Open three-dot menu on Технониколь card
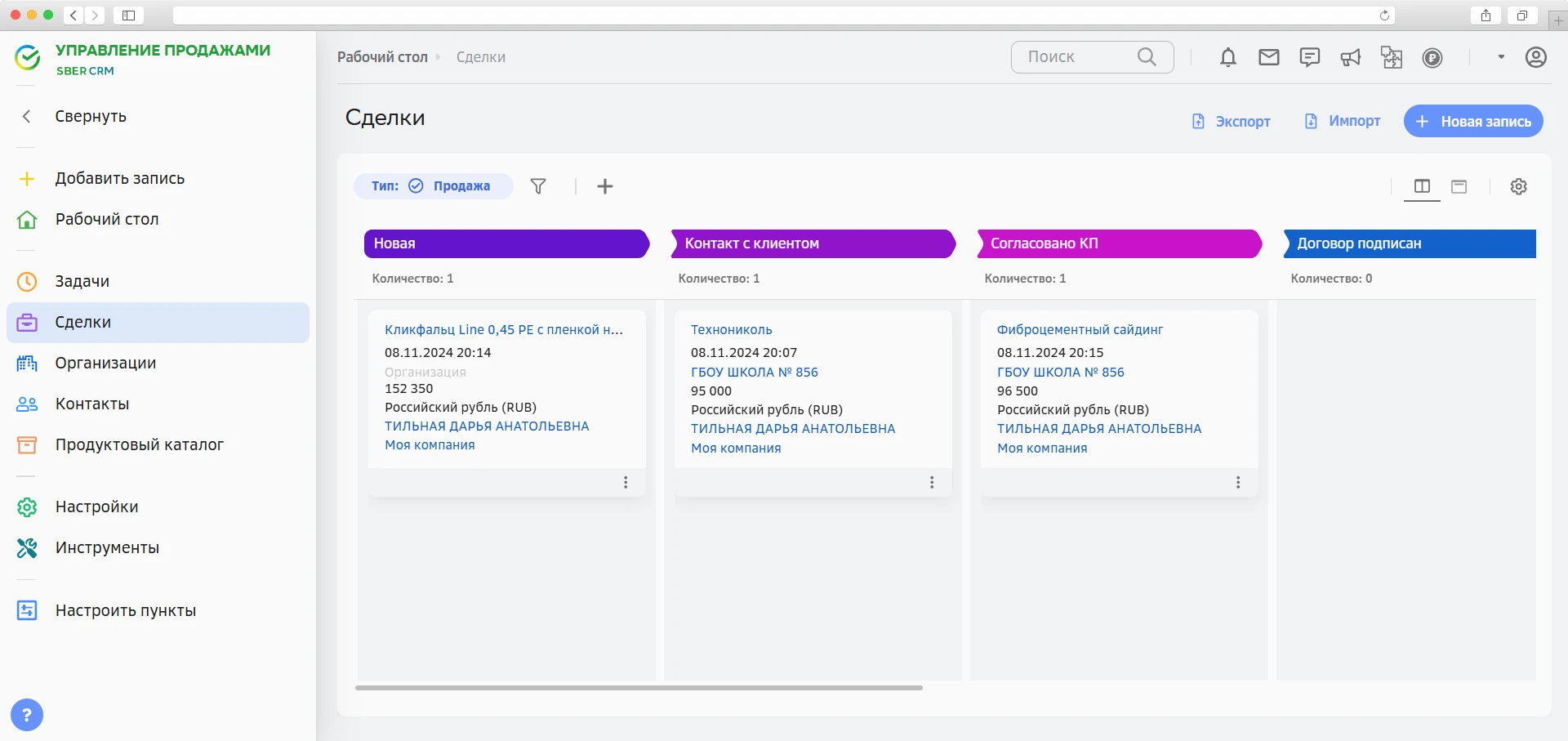This screenshot has height=741, width=1568. (932, 483)
